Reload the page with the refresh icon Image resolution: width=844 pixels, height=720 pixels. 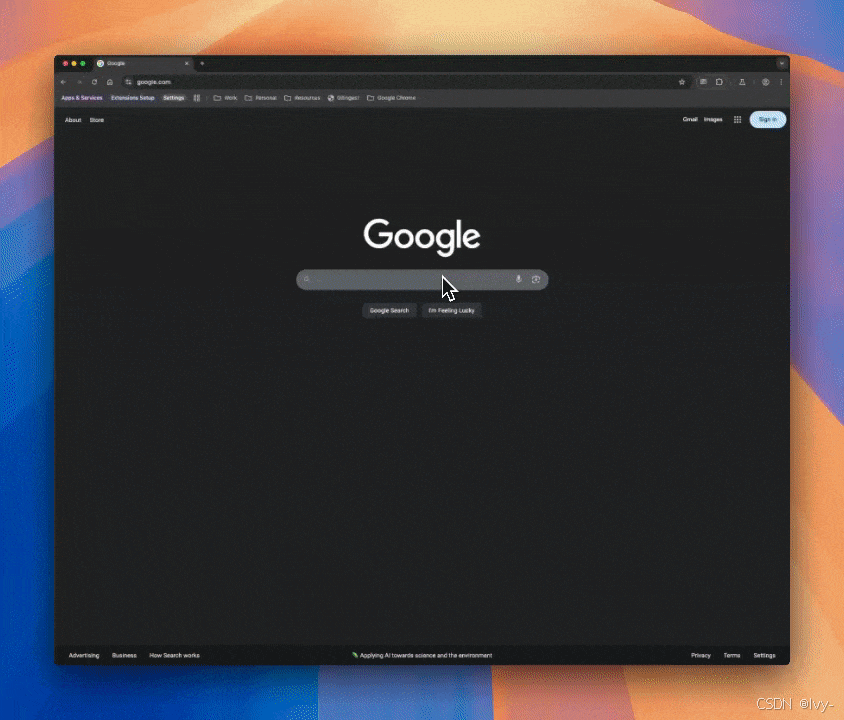coord(94,82)
